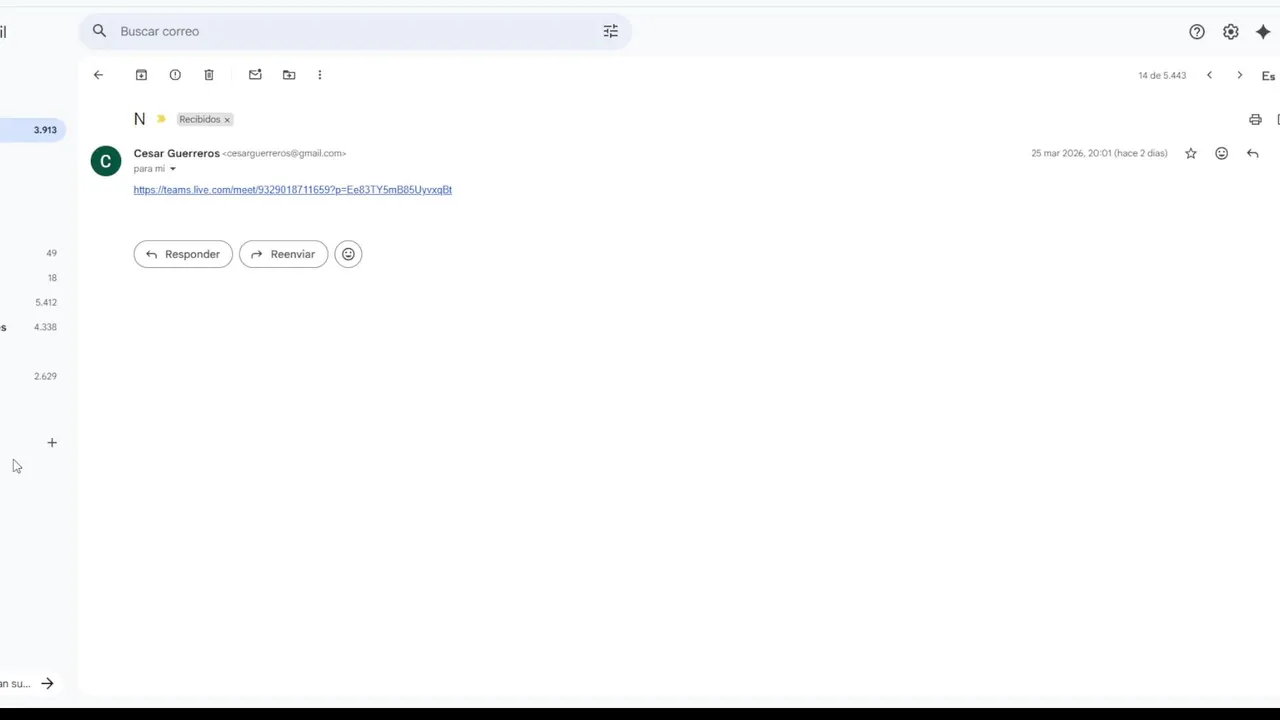
Task: Click the search magnifier icon
Action: coord(99,31)
